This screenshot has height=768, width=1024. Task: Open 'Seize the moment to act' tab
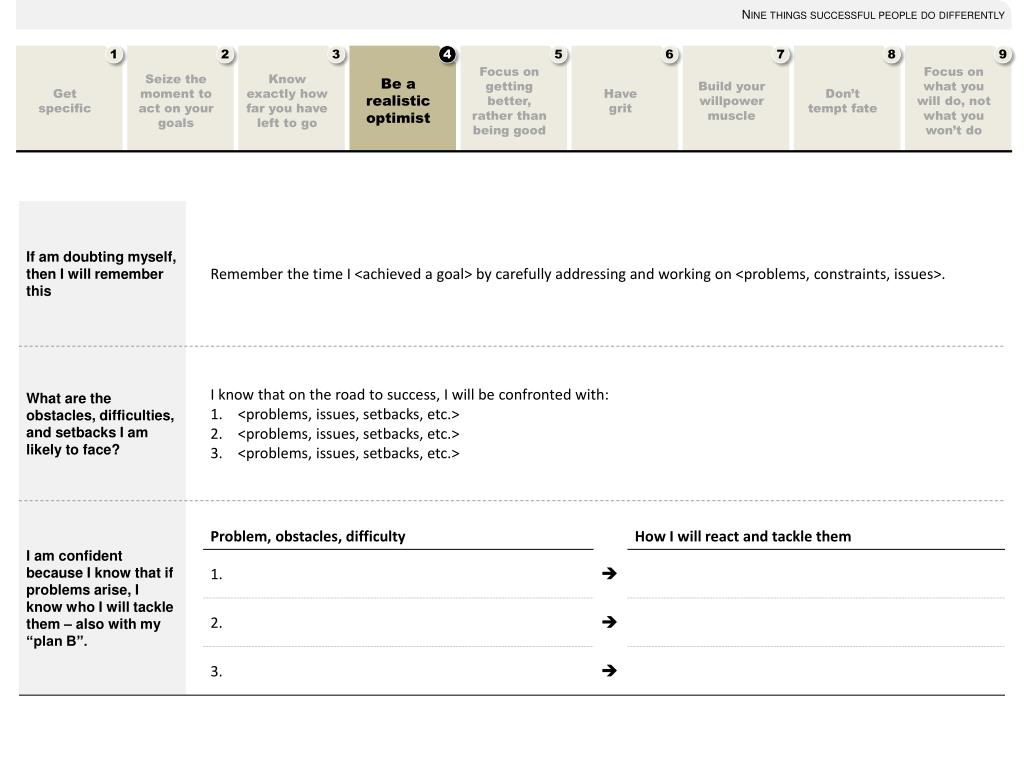click(180, 98)
